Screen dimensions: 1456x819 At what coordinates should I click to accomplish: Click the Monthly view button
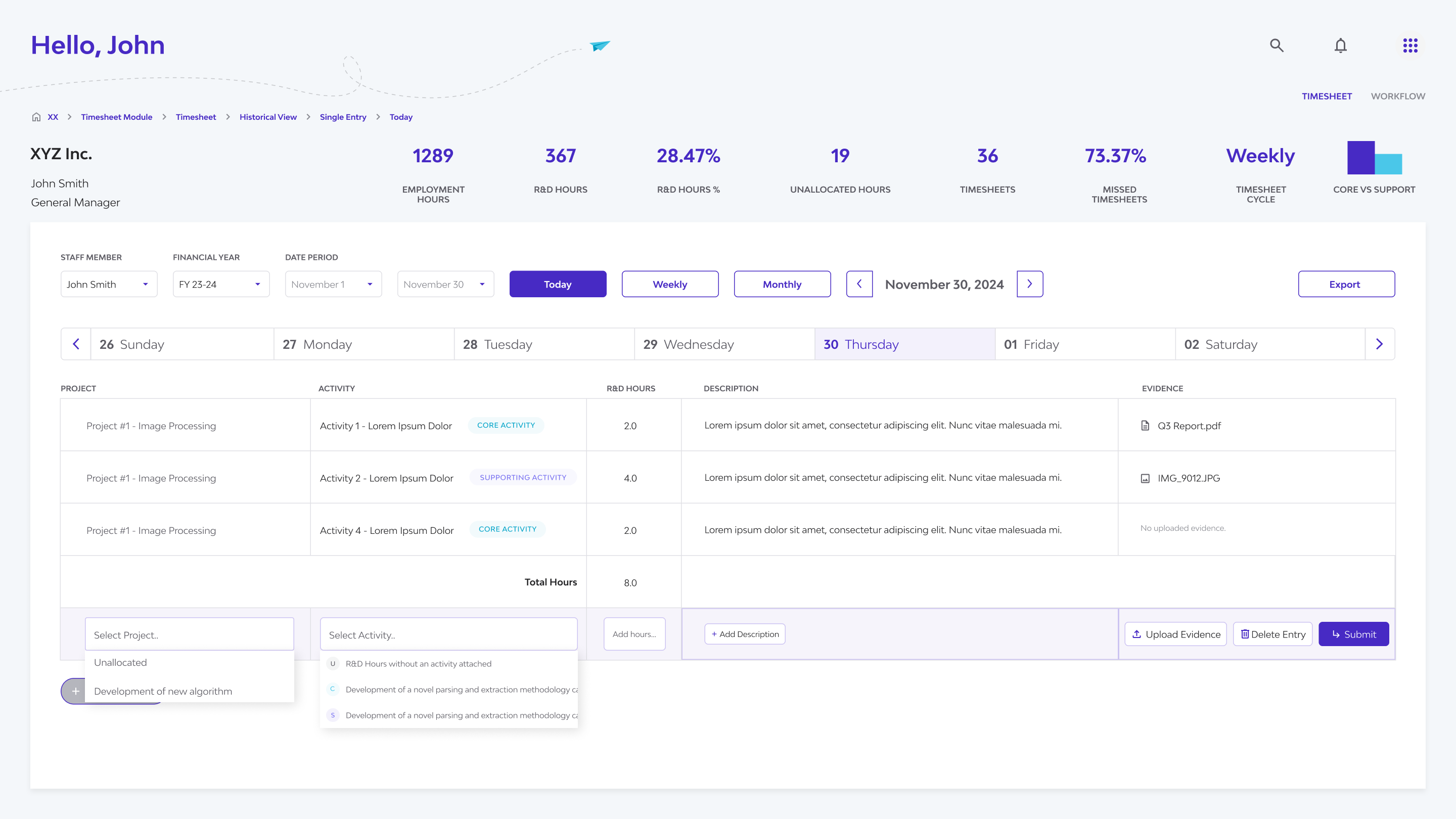click(782, 284)
